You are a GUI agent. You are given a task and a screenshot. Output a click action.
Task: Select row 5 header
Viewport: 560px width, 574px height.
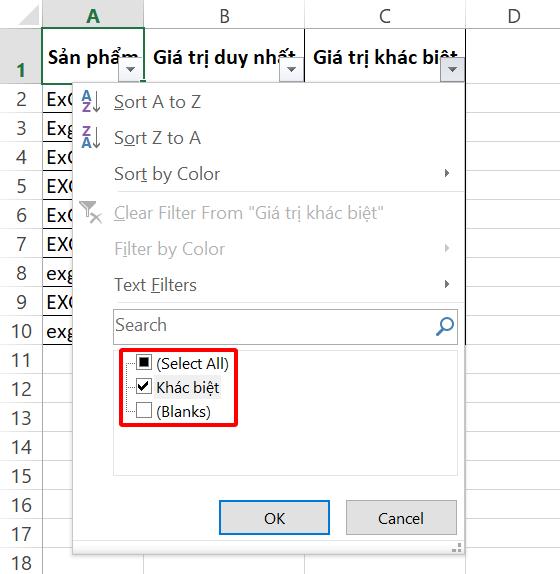21,186
